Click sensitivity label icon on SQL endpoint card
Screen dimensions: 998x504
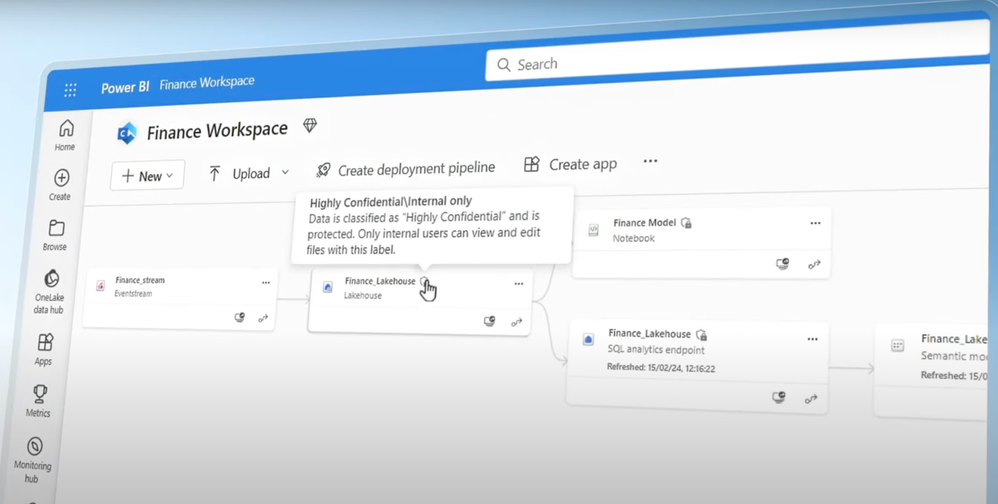[x=701, y=335]
